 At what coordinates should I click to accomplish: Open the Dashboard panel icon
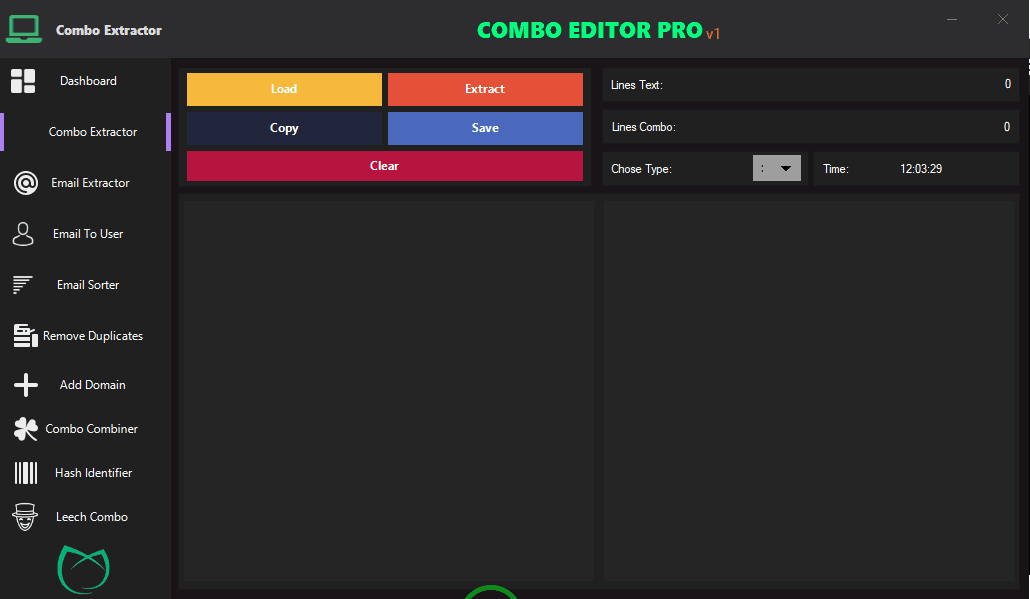23,80
